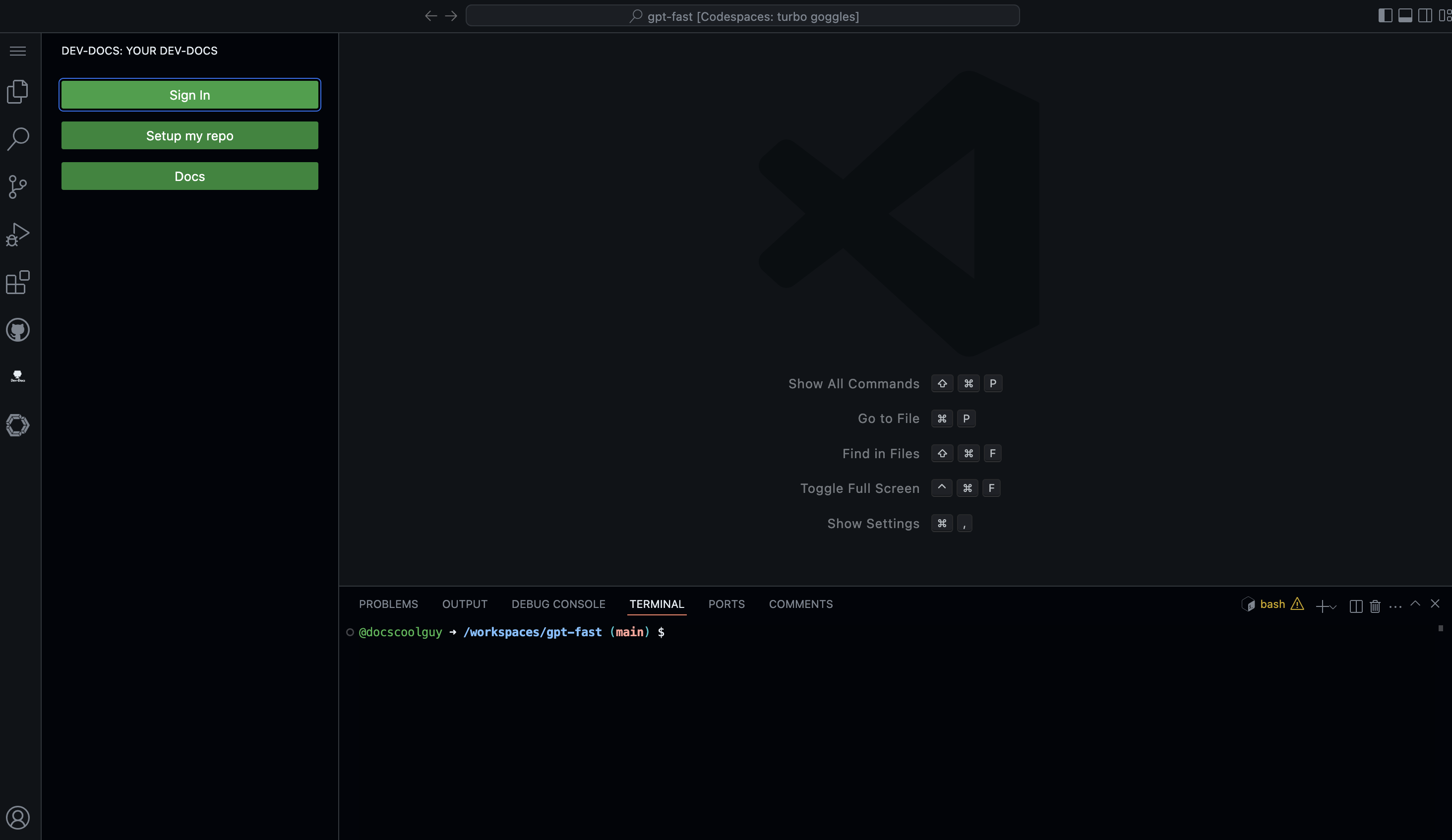Switch to the PROBLEMS tab
Screen dimensions: 1452x840
tap(388, 604)
